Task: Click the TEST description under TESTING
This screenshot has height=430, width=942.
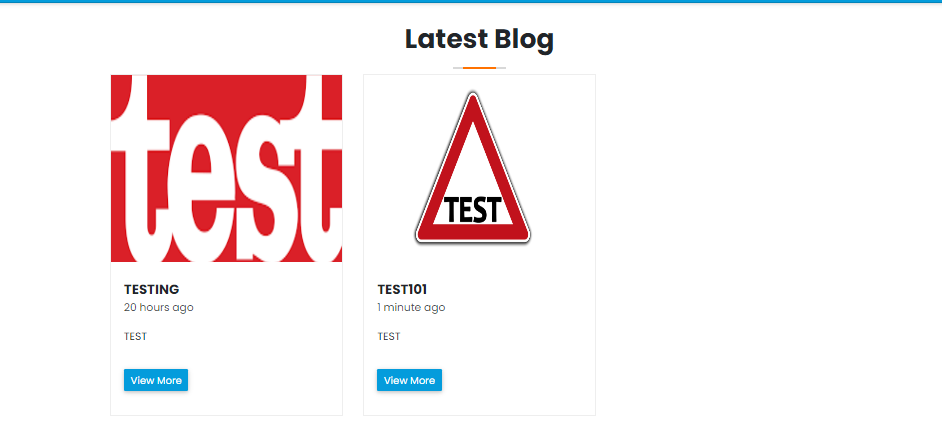Action: pyautogui.click(x=135, y=336)
